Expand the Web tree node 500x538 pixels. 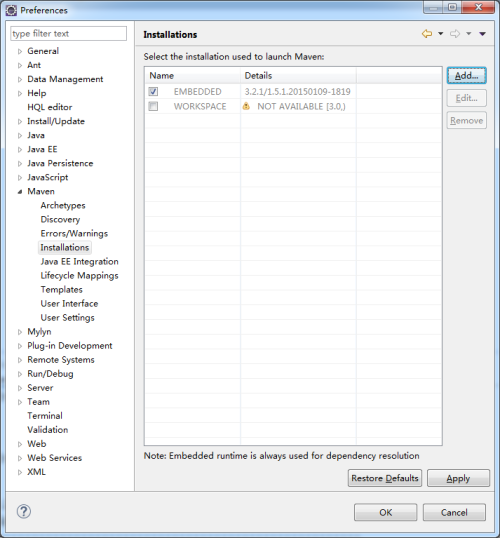click(20, 444)
